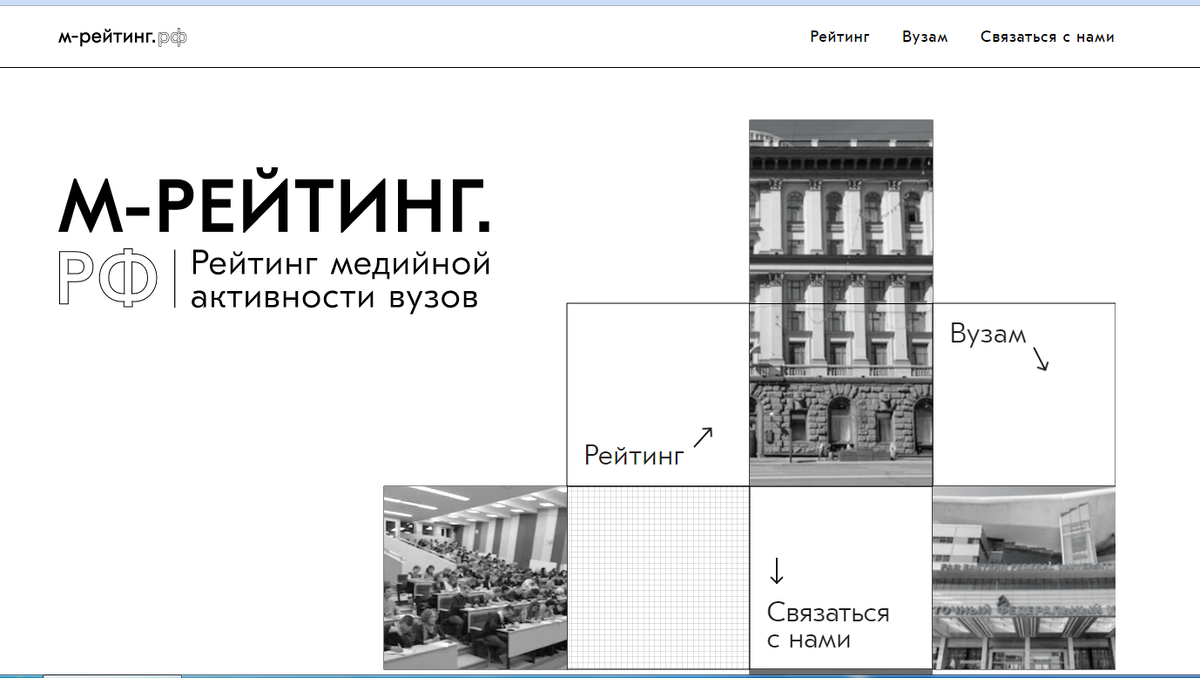
Task: Click the м-рейтинг.рф logo in the header
Action: click(x=121, y=36)
